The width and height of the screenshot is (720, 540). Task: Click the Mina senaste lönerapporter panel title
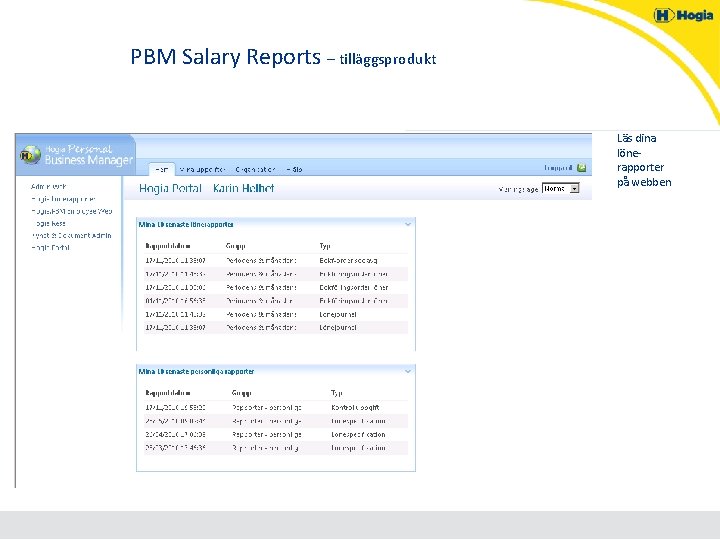[x=186, y=225]
